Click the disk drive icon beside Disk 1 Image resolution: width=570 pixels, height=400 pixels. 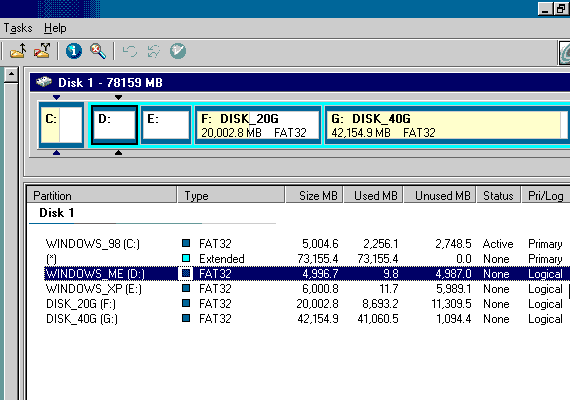tap(44, 81)
